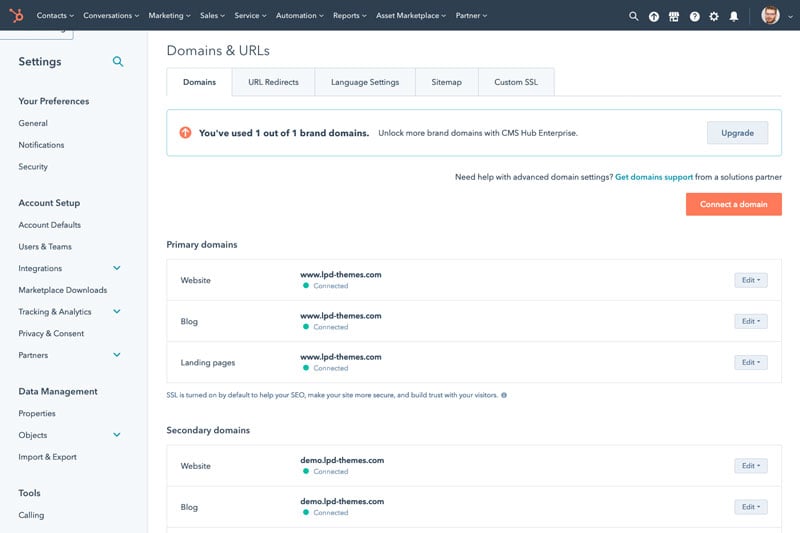Click the SSL info icon

504,395
